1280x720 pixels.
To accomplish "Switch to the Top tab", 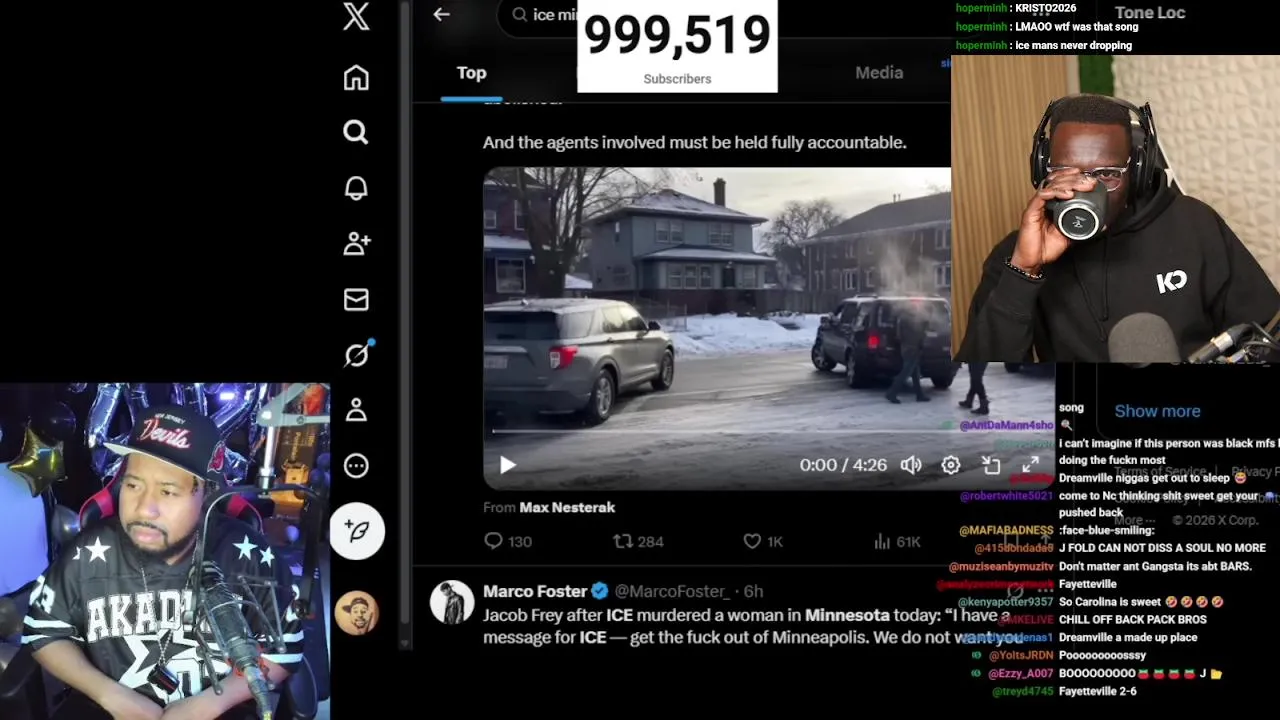I will [x=471, y=73].
